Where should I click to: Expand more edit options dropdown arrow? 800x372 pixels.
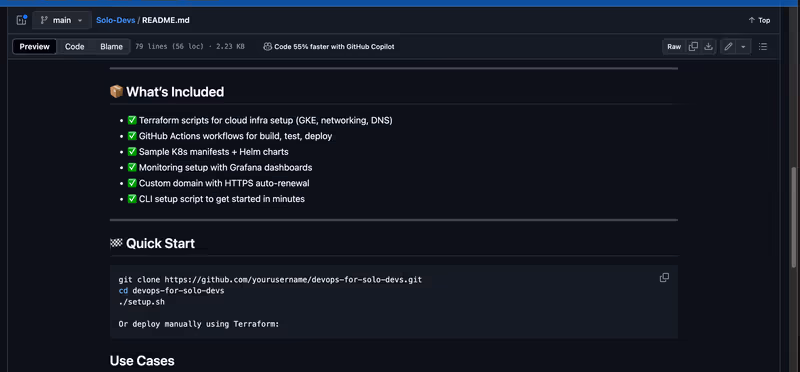[743, 46]
